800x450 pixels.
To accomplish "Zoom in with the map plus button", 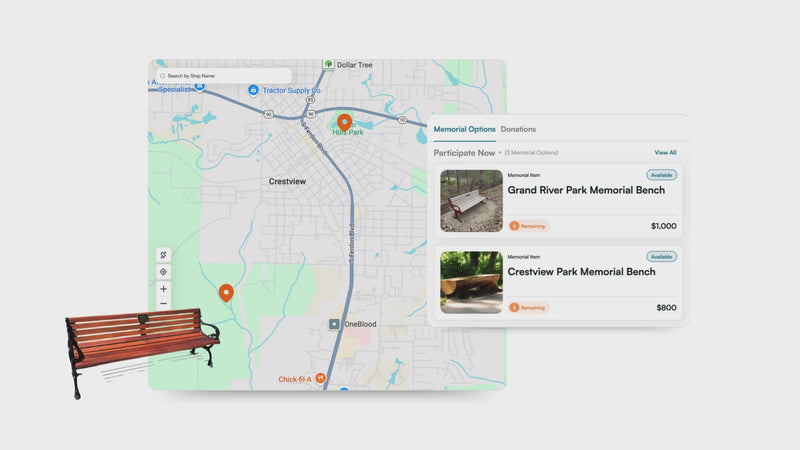I will click(x=164, y=289).
